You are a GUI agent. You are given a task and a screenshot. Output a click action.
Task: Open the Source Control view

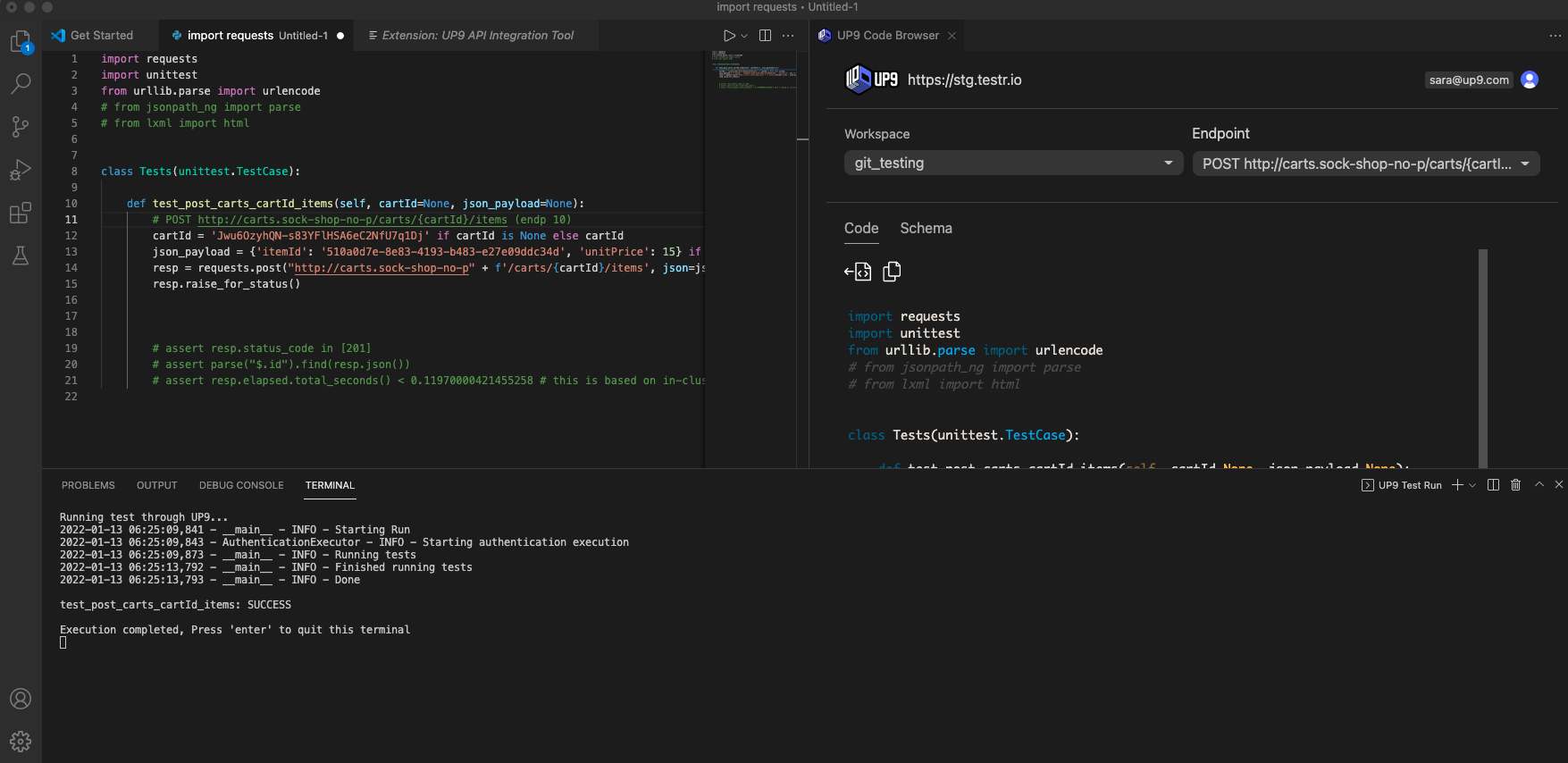pos(21,127)
